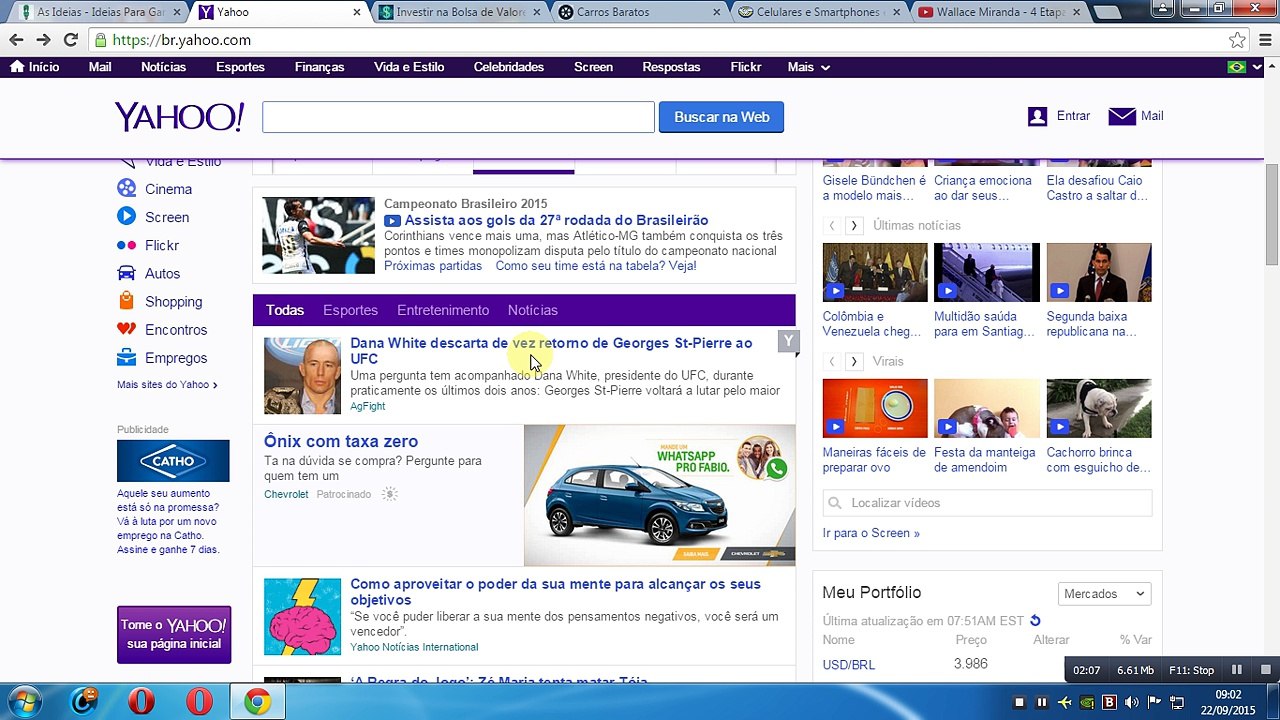This screenshot has width=1280, height=720.
Task: Click the Flickr dots icon
Action: [x=126, y=245]
